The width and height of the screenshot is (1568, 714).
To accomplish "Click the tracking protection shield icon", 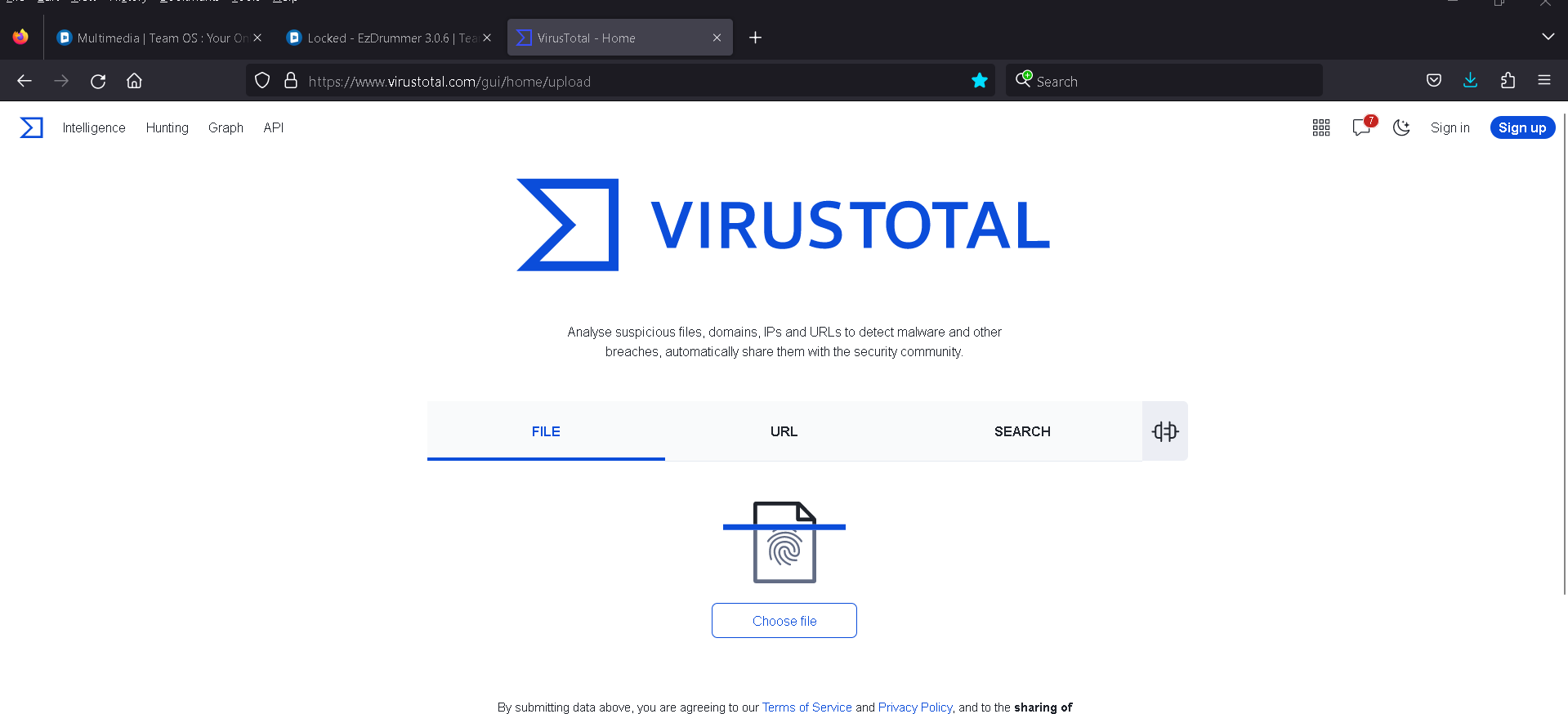I will click(x=262, y=81).
